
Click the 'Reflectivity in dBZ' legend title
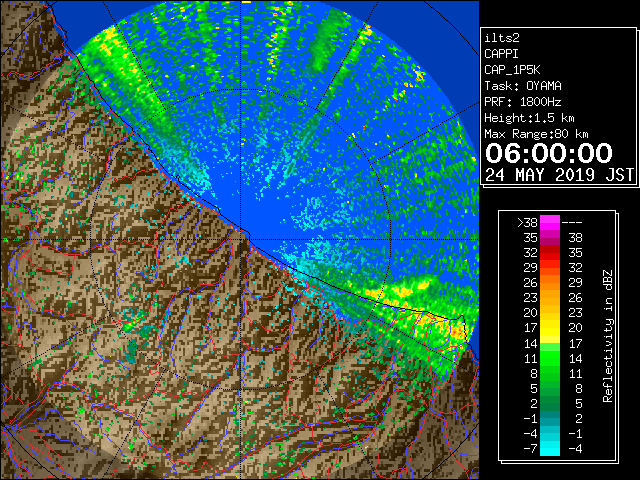pos(608,336)
